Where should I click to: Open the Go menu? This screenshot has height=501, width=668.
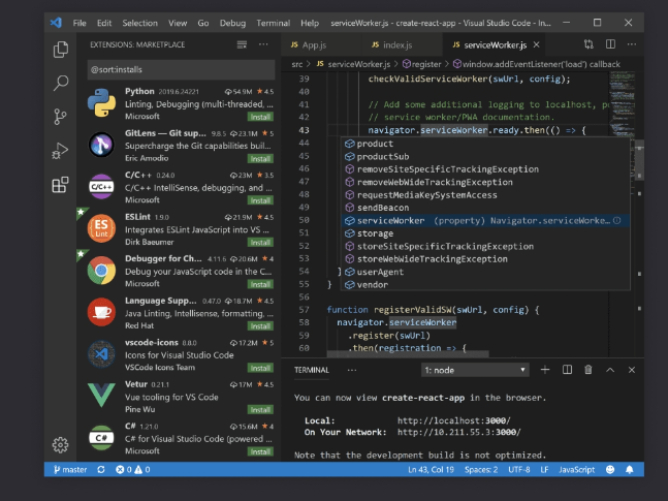(x=203, y=23)
